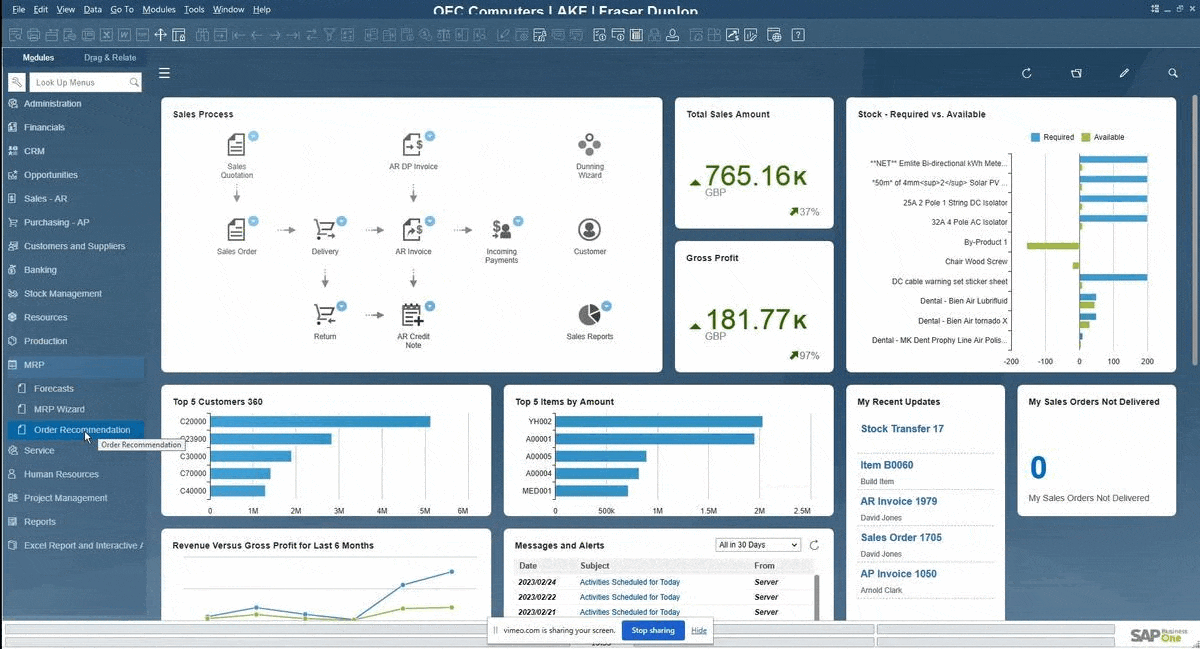Expand the Return dropdown badge
Screen dimensions: 1200x649
pos(341,306)
